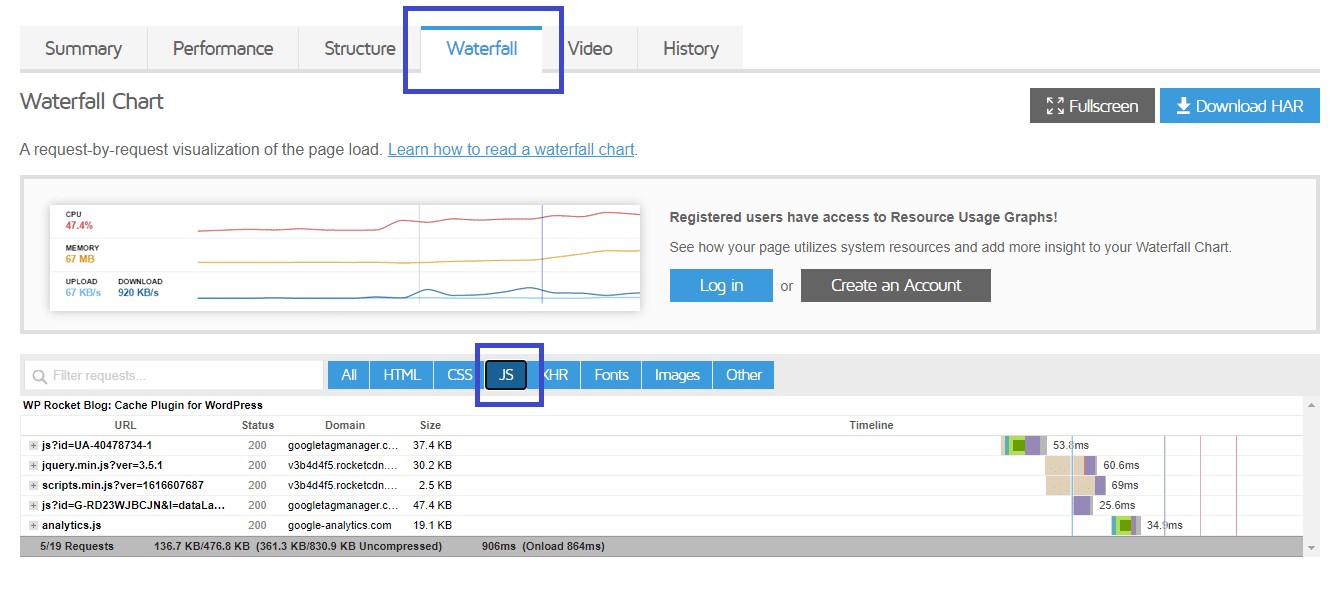Filter requests by Images
This screenshot has height=598, width=1335.
point(676,375)
